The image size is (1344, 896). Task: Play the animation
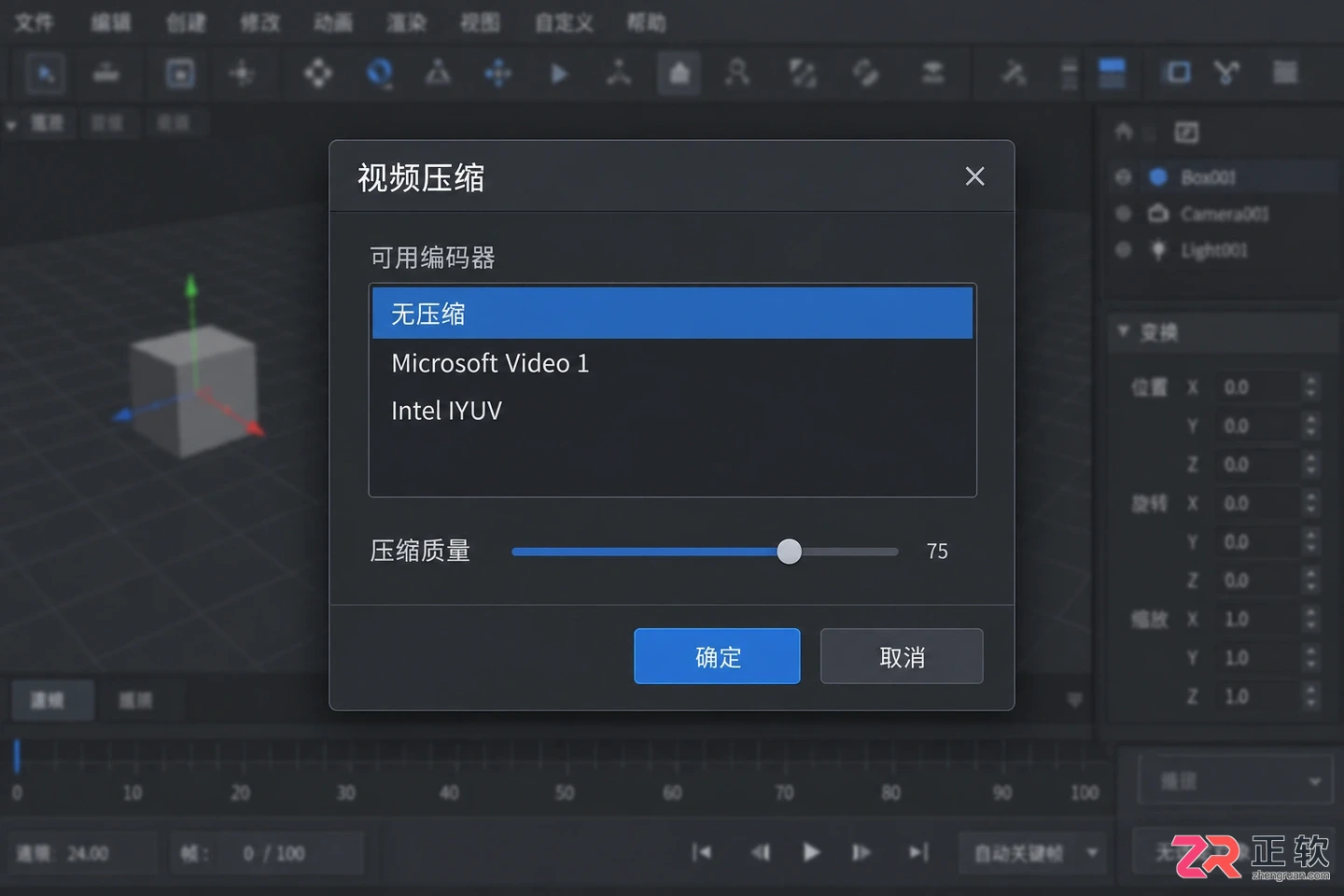[811, 852]
